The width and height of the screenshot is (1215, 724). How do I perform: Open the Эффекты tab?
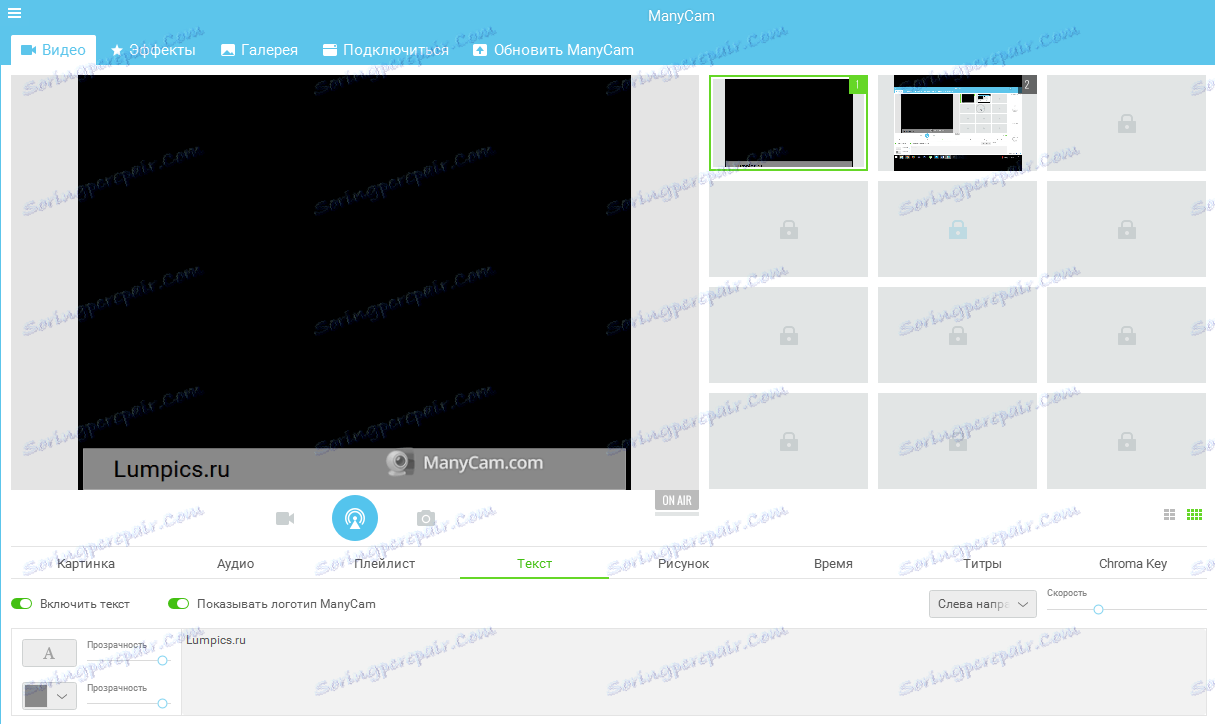153,50
